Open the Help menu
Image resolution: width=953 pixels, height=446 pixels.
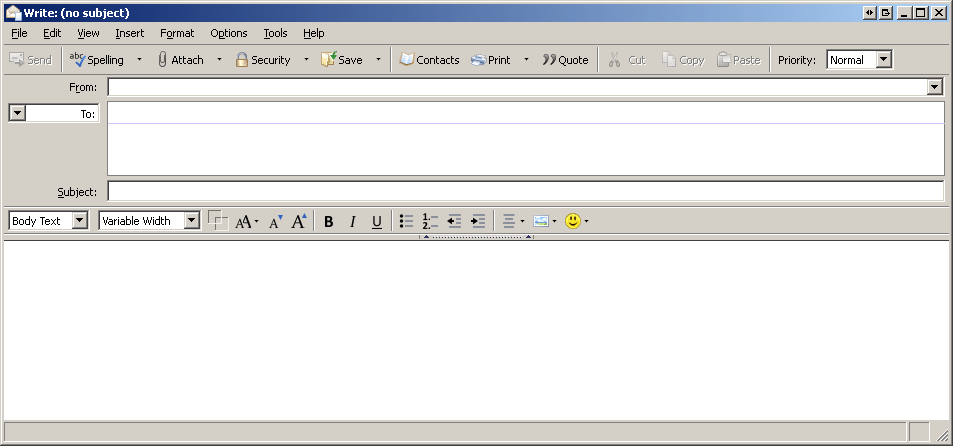tap(314, 33)
